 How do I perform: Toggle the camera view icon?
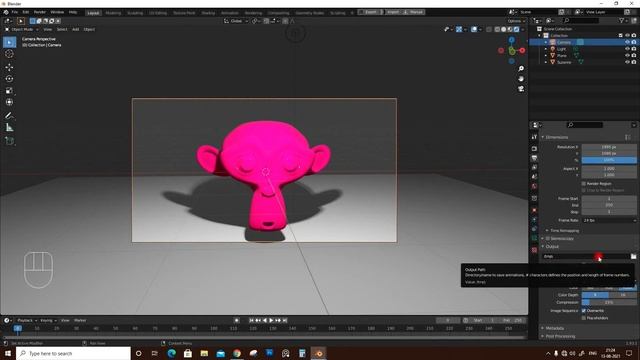click(521, 89)
